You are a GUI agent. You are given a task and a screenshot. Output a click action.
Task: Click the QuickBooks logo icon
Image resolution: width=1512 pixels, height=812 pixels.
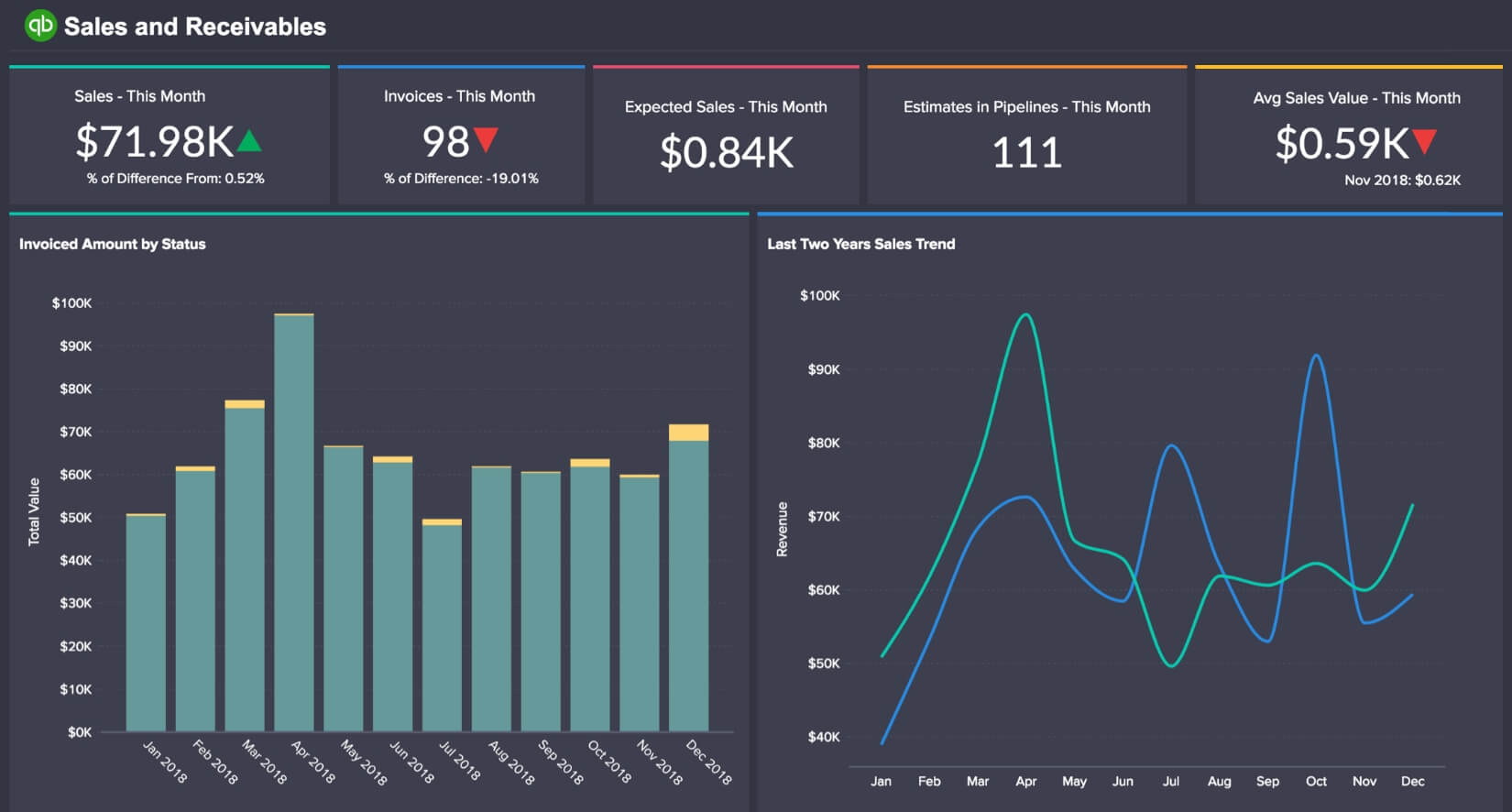(40, 26)
